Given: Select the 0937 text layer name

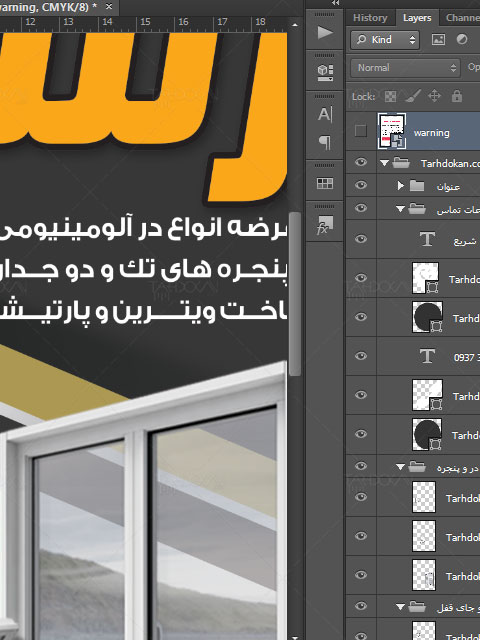Looking at the screenshot, I should click(x=467, y=357).
